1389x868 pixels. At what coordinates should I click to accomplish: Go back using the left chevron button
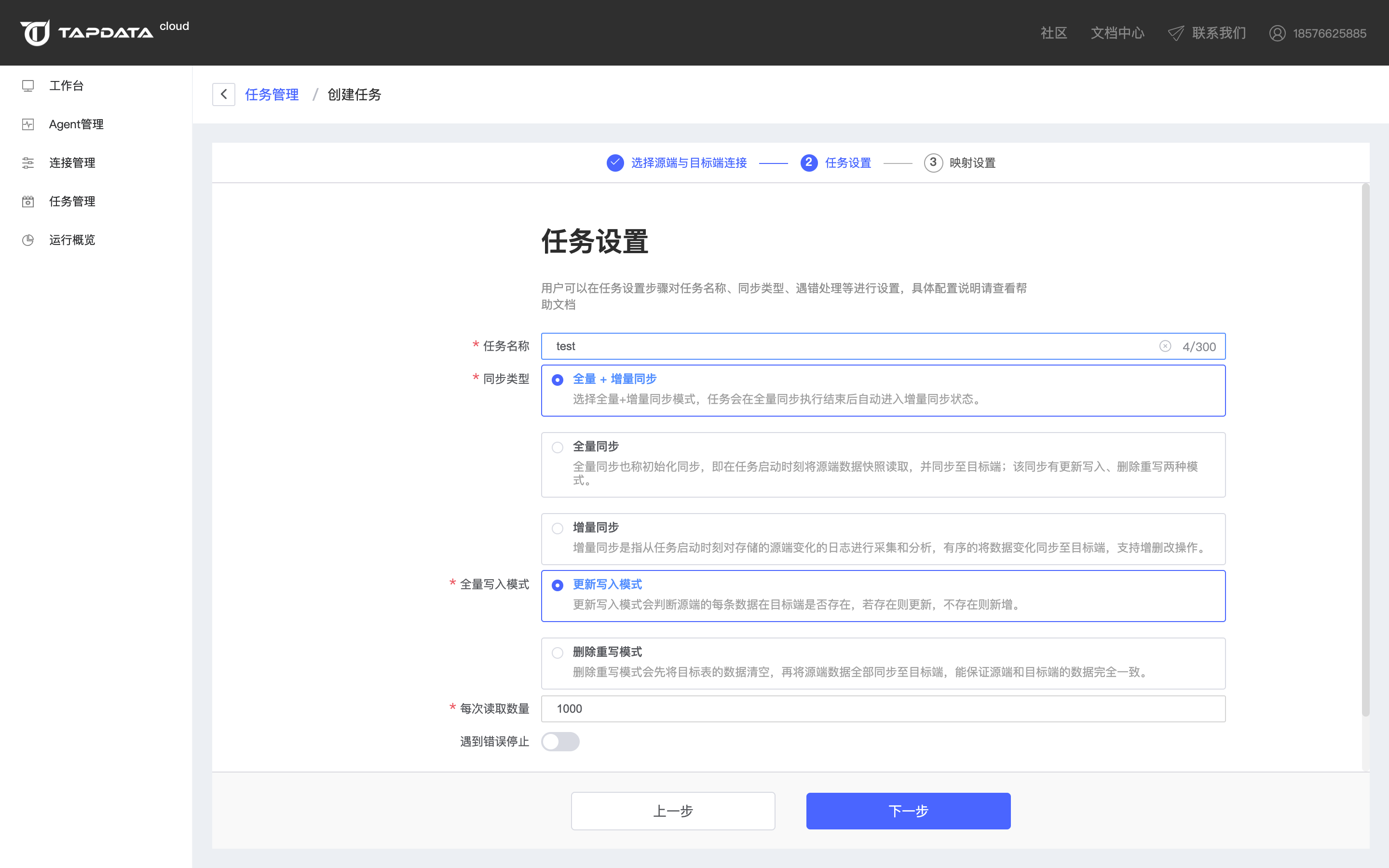[224, 94]
